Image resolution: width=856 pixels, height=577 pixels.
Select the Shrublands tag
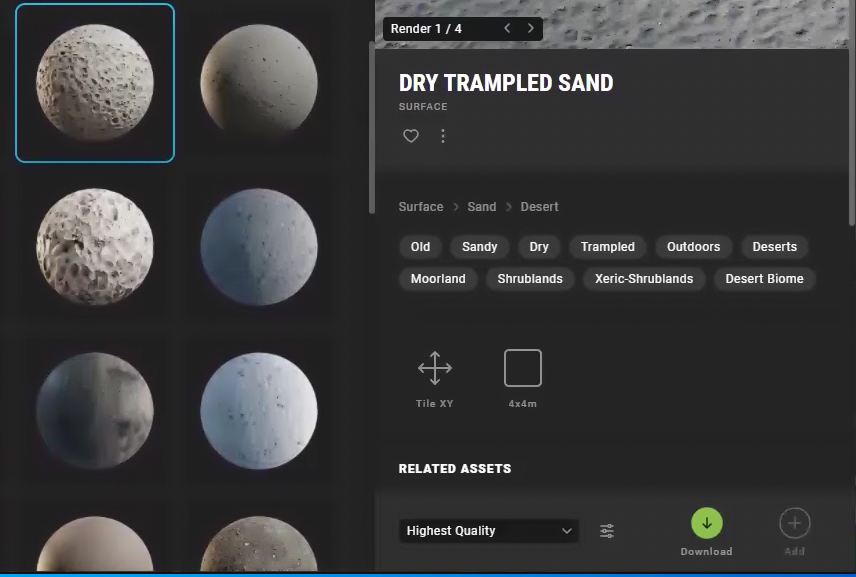coord(530,279)
